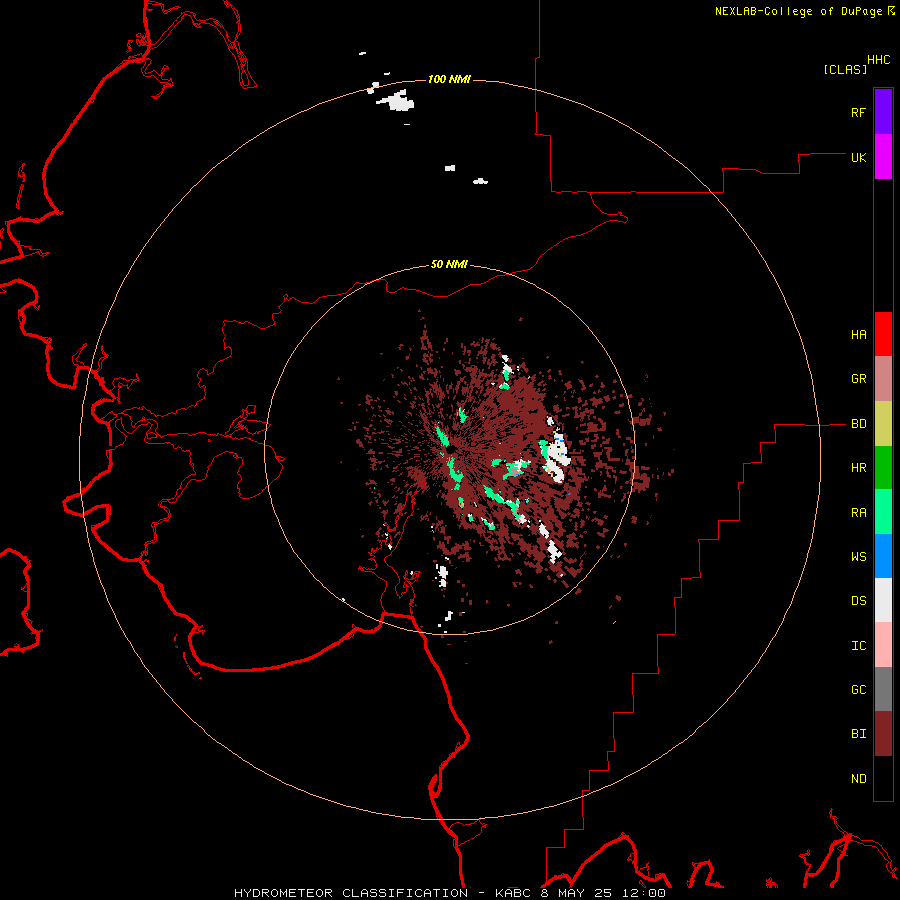Click the WS legend label

pyautogui.click(x=858, y=557)
